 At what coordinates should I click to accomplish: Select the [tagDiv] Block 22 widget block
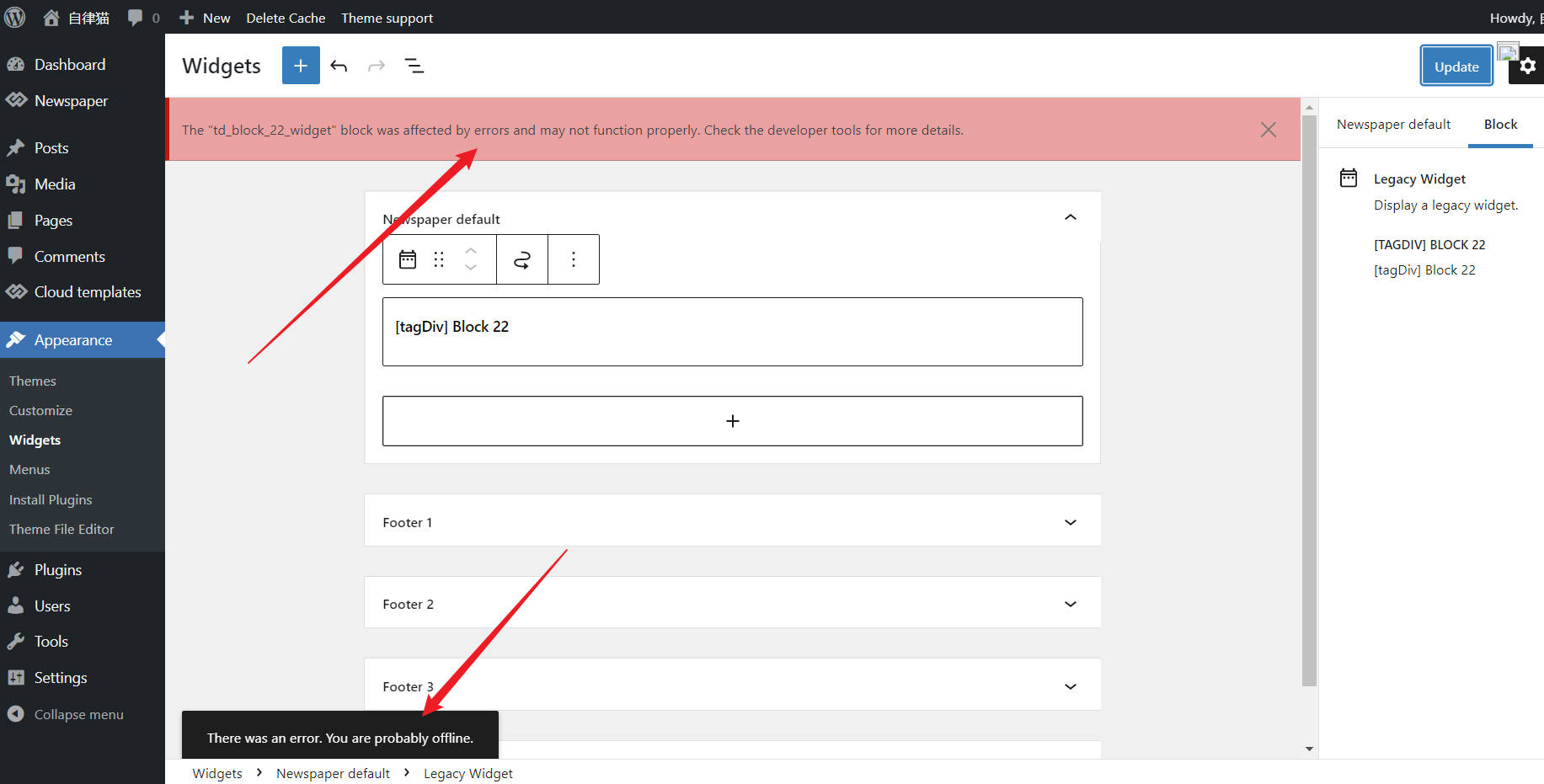733,332
